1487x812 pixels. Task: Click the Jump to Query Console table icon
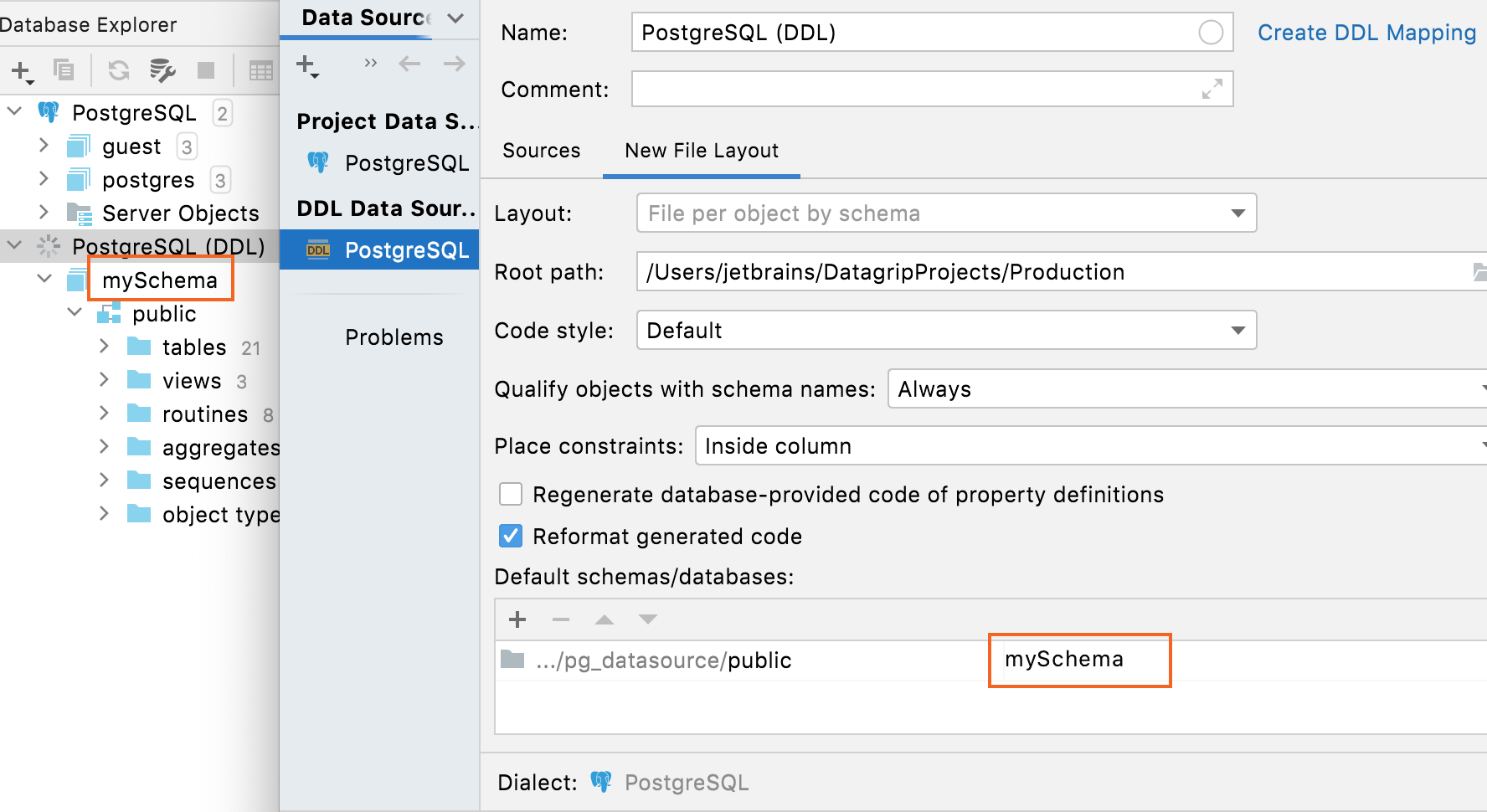pyautogui.click(x=260, y=71)
